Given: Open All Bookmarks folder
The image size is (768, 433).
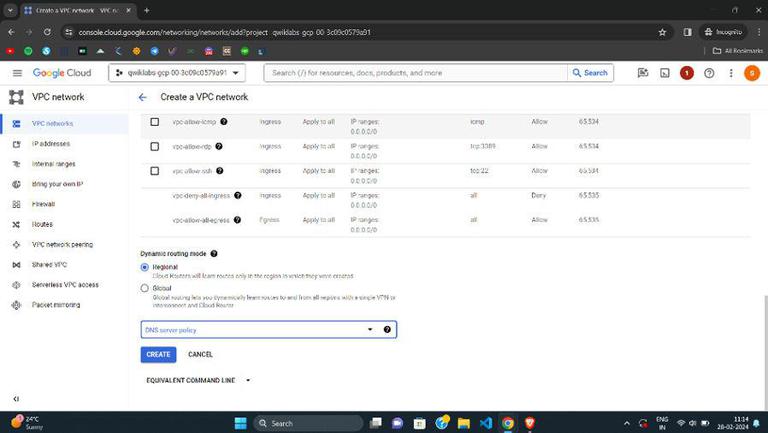Looking at the screenshot, I should click(x=738, y=51).
